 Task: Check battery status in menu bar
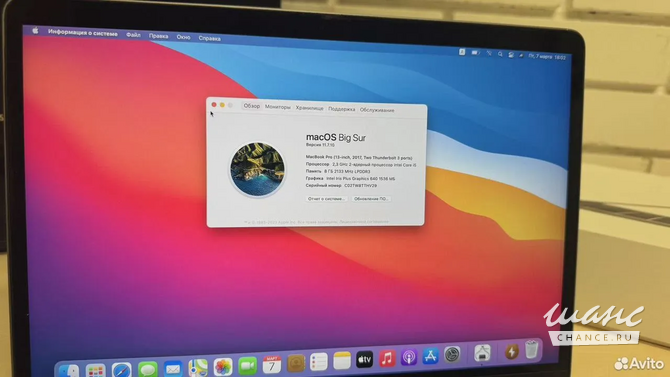(475, 53)
